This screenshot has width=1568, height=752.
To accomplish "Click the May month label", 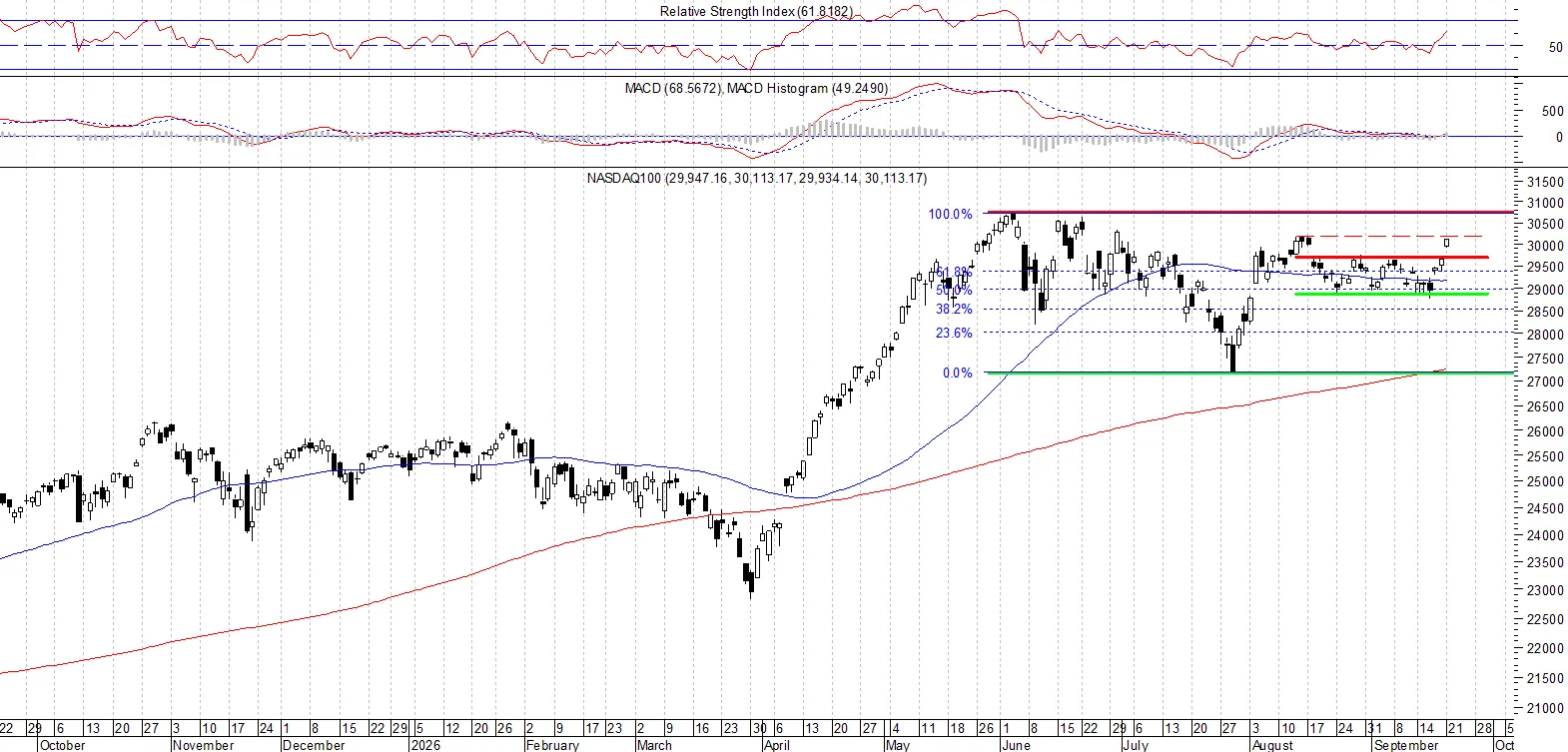I will pos(897,745).
